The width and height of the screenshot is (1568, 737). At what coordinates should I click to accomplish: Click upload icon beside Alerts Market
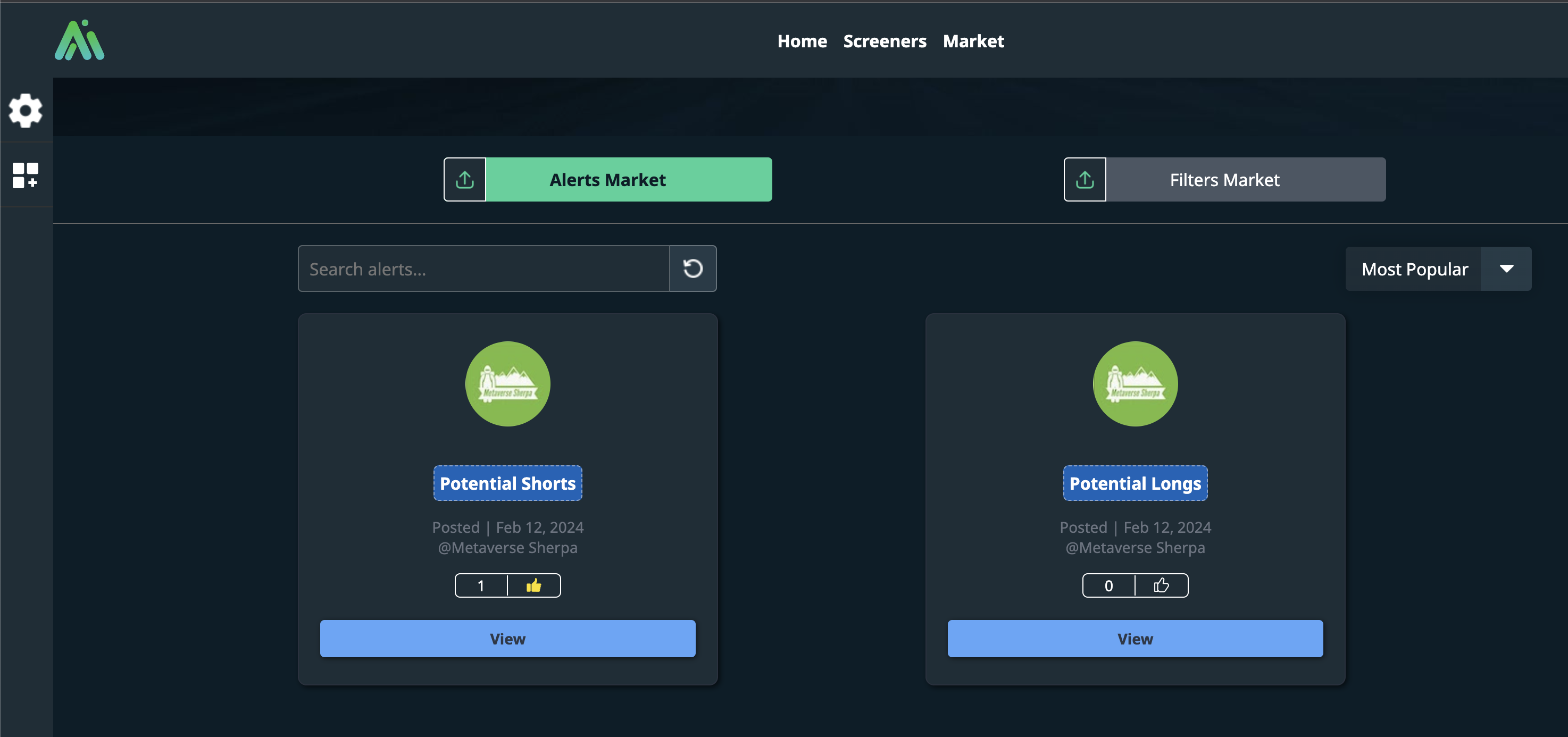click(x=464, y=180)
